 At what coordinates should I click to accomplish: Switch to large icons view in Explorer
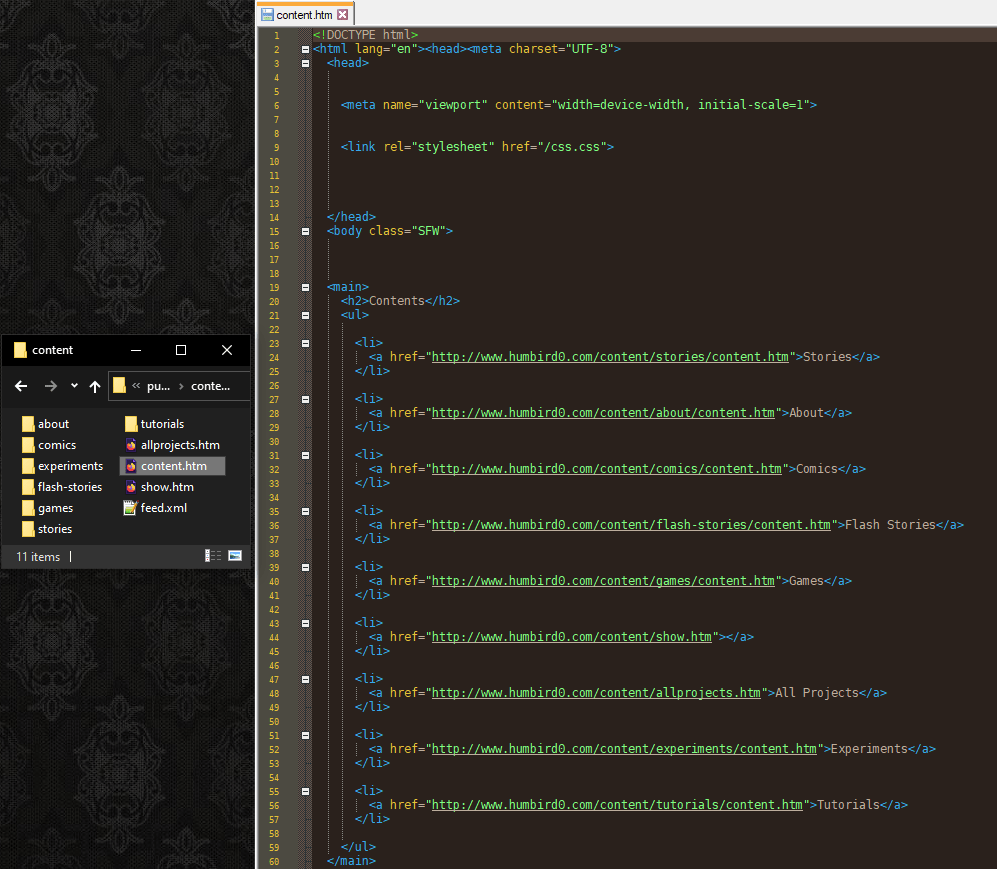point(235,556)
